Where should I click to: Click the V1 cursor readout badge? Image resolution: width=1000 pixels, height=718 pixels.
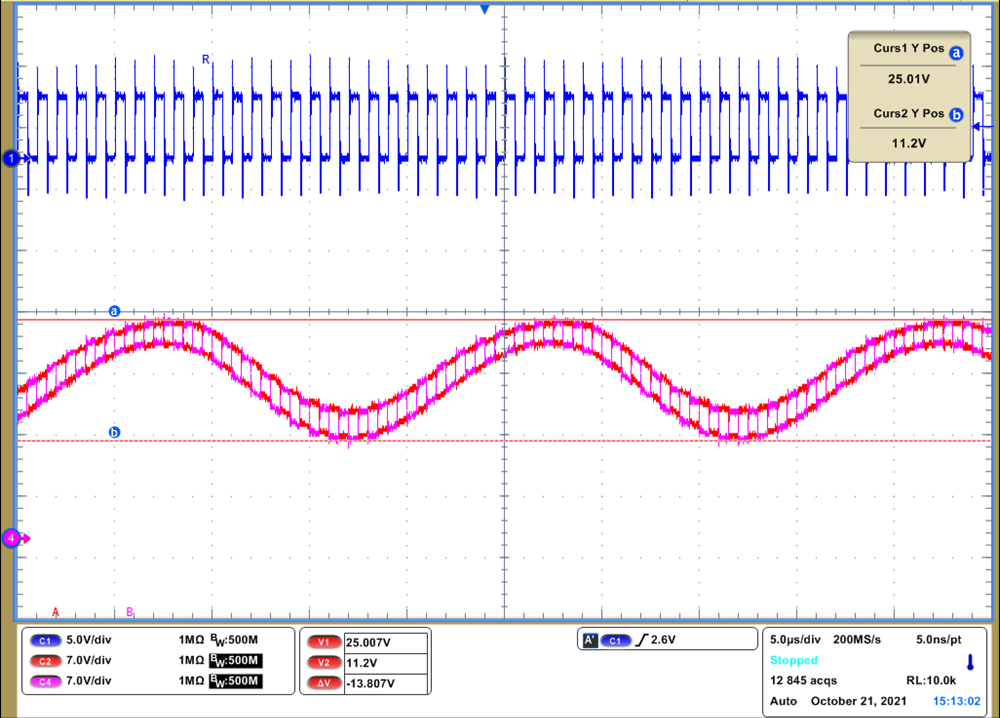pyautogui.click(x=322, y=642)
